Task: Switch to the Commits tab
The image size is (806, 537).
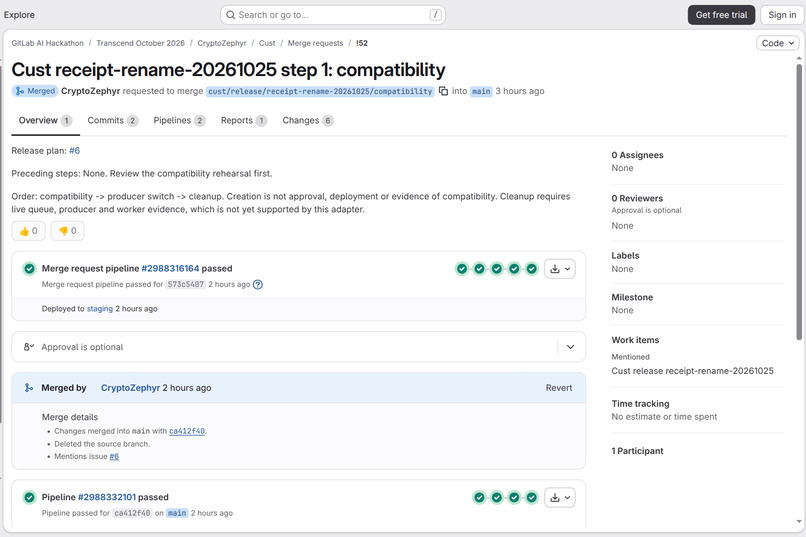Action: 113,120
